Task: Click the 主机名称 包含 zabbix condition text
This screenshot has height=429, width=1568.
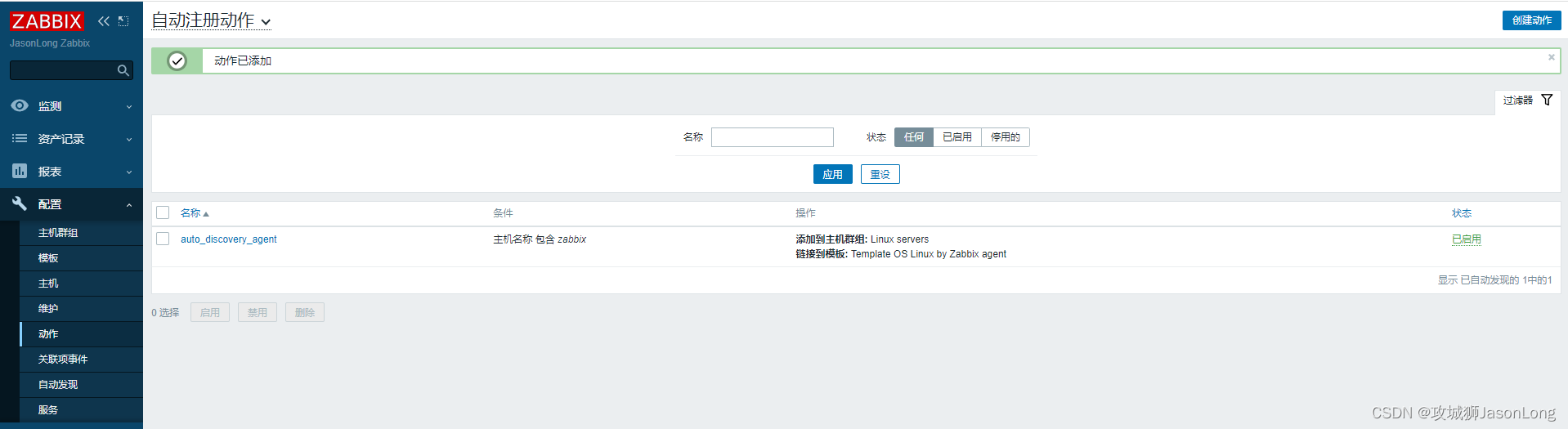Action: point(540,239)
